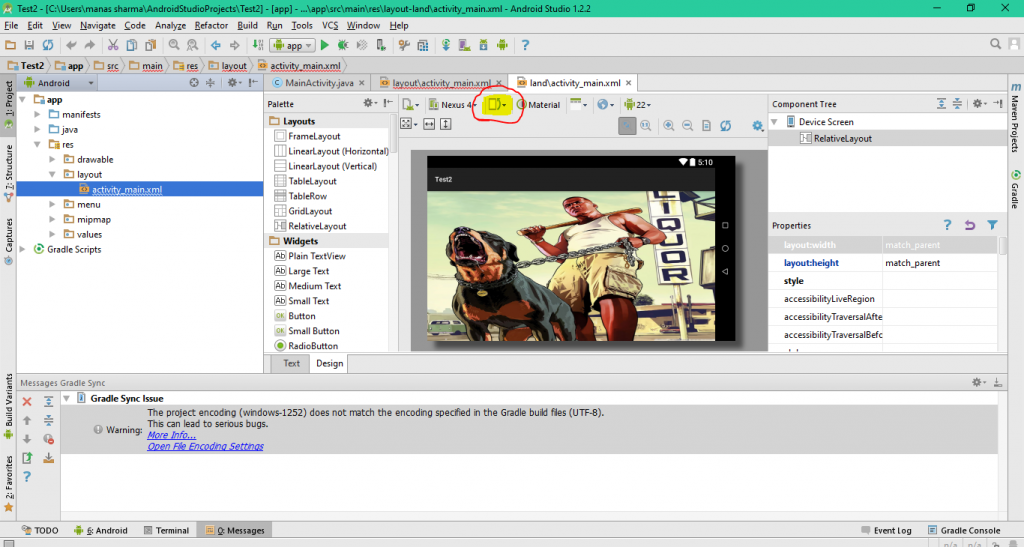Viewport: 1024px width, 547px height.
Task: Click the Back navigation arrow icon
Action: point(216,45)
